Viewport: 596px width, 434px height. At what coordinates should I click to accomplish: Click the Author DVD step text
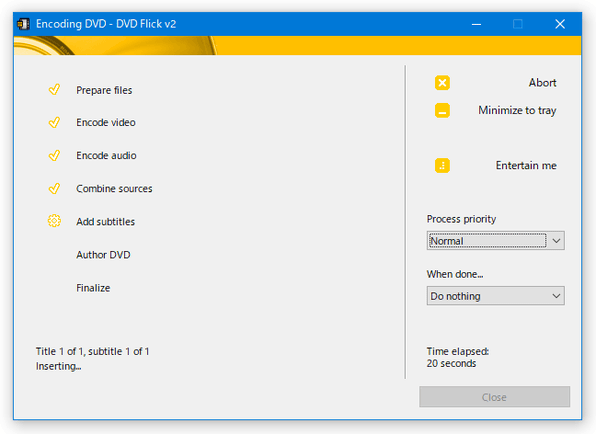[x=103, y=255]
